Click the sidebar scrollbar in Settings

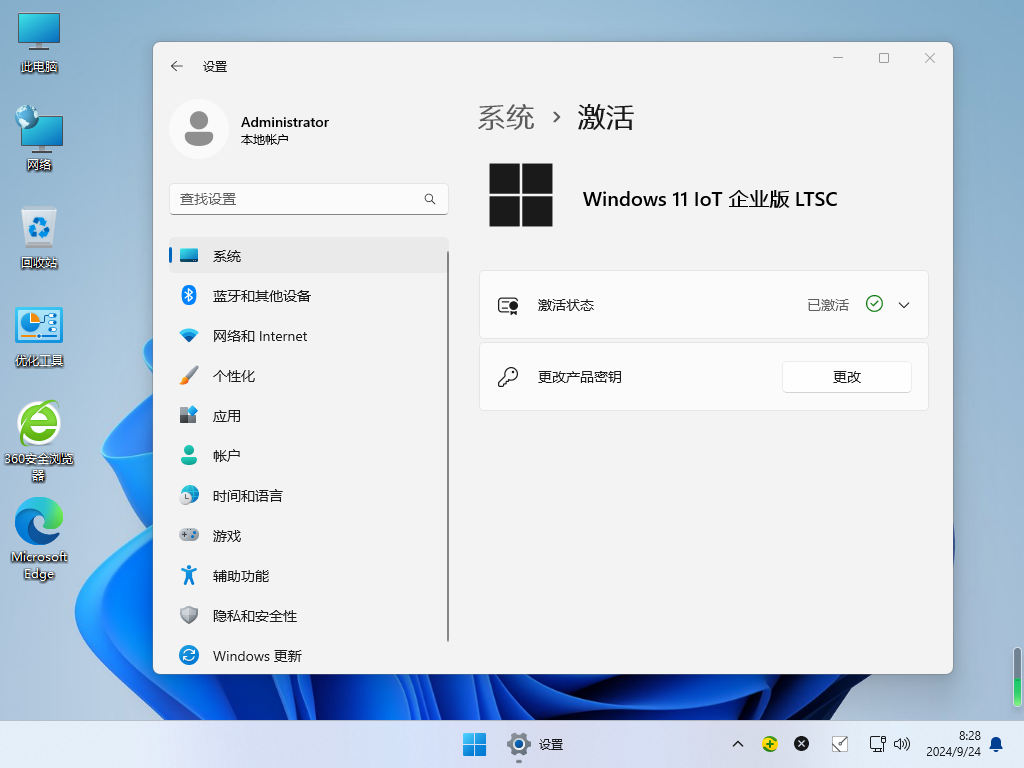click(448, 446)
